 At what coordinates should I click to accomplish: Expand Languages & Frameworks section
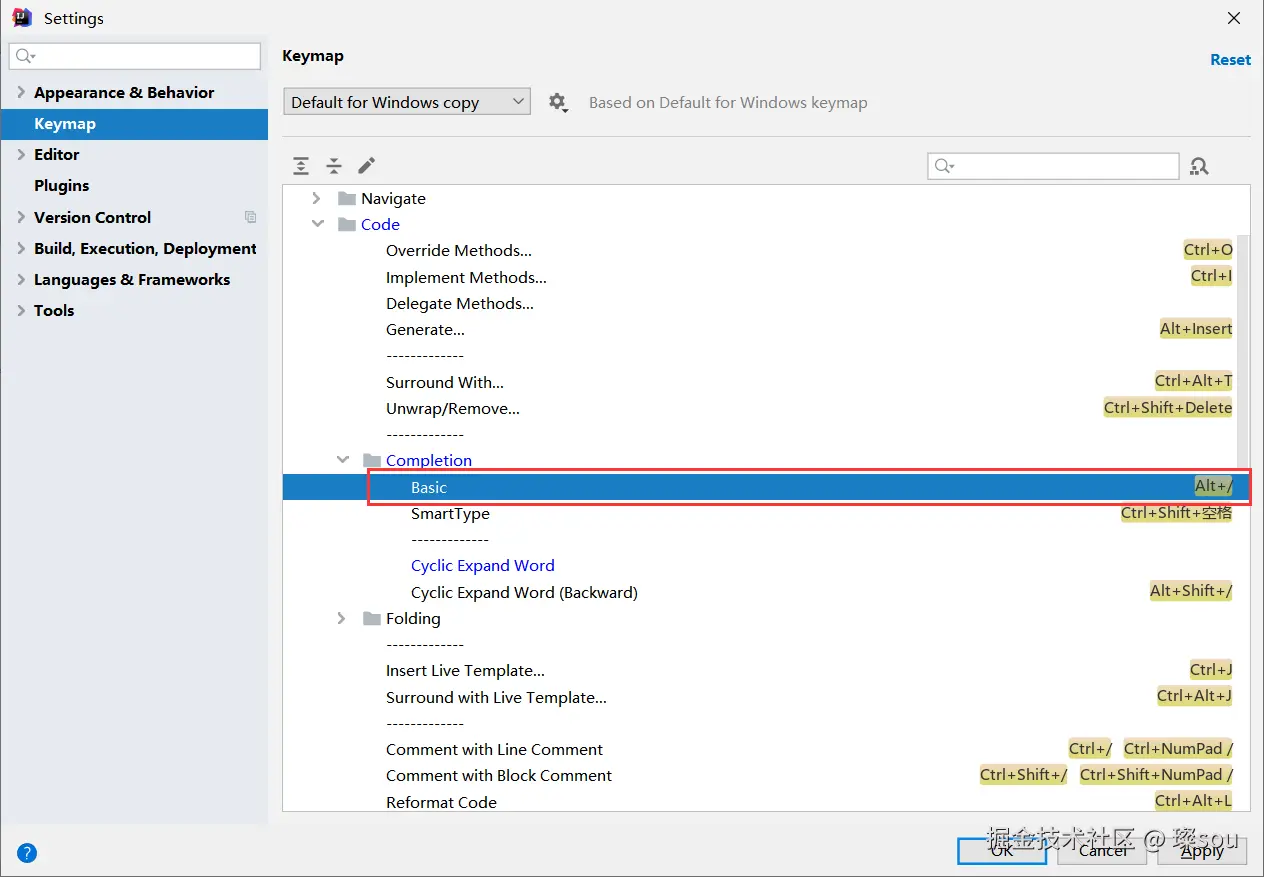tap(21, 279)
